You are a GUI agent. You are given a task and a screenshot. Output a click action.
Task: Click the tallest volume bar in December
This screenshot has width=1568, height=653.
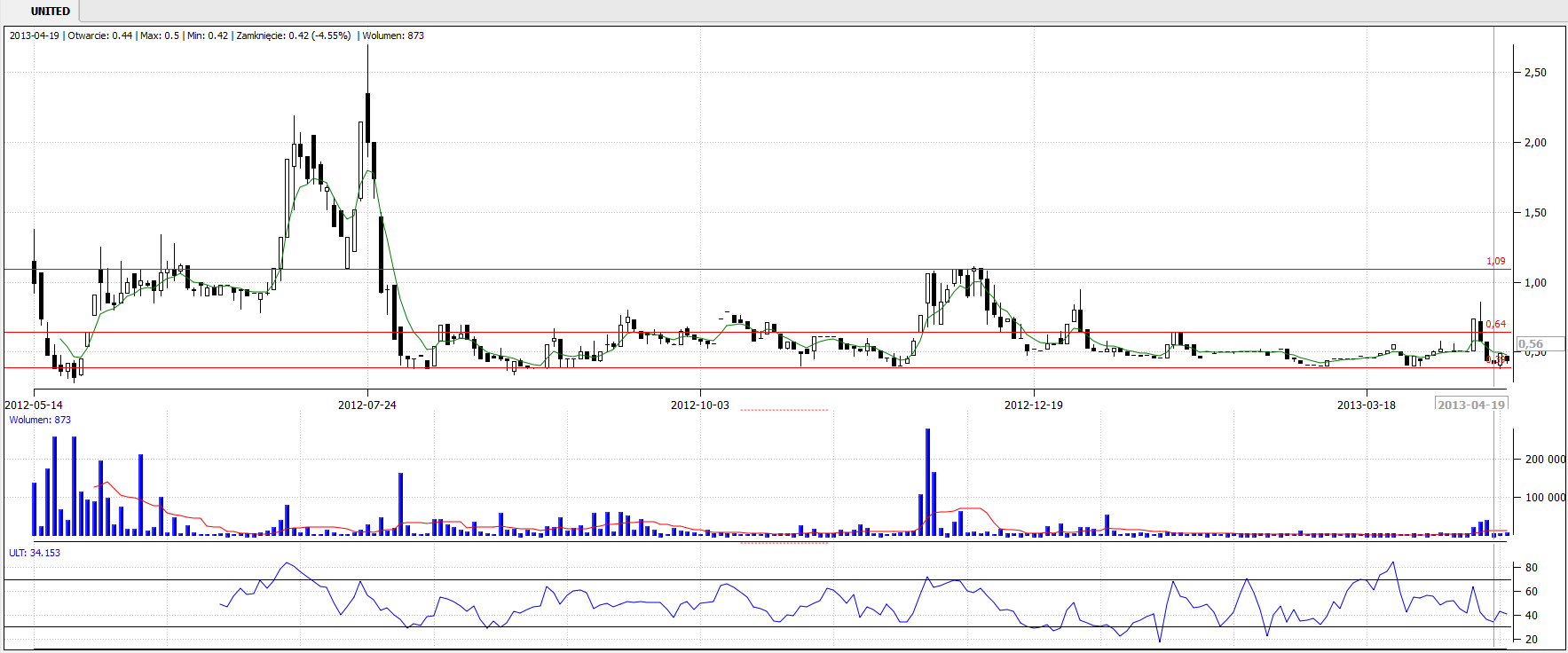click(927, 483)
